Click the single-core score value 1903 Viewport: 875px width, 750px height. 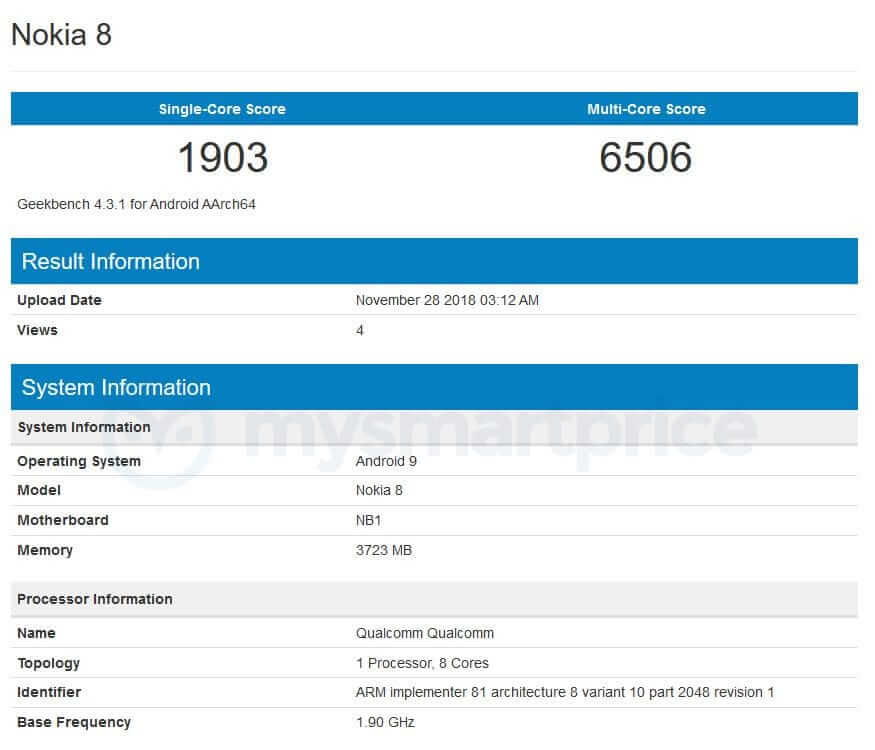[x=222, y=158]
